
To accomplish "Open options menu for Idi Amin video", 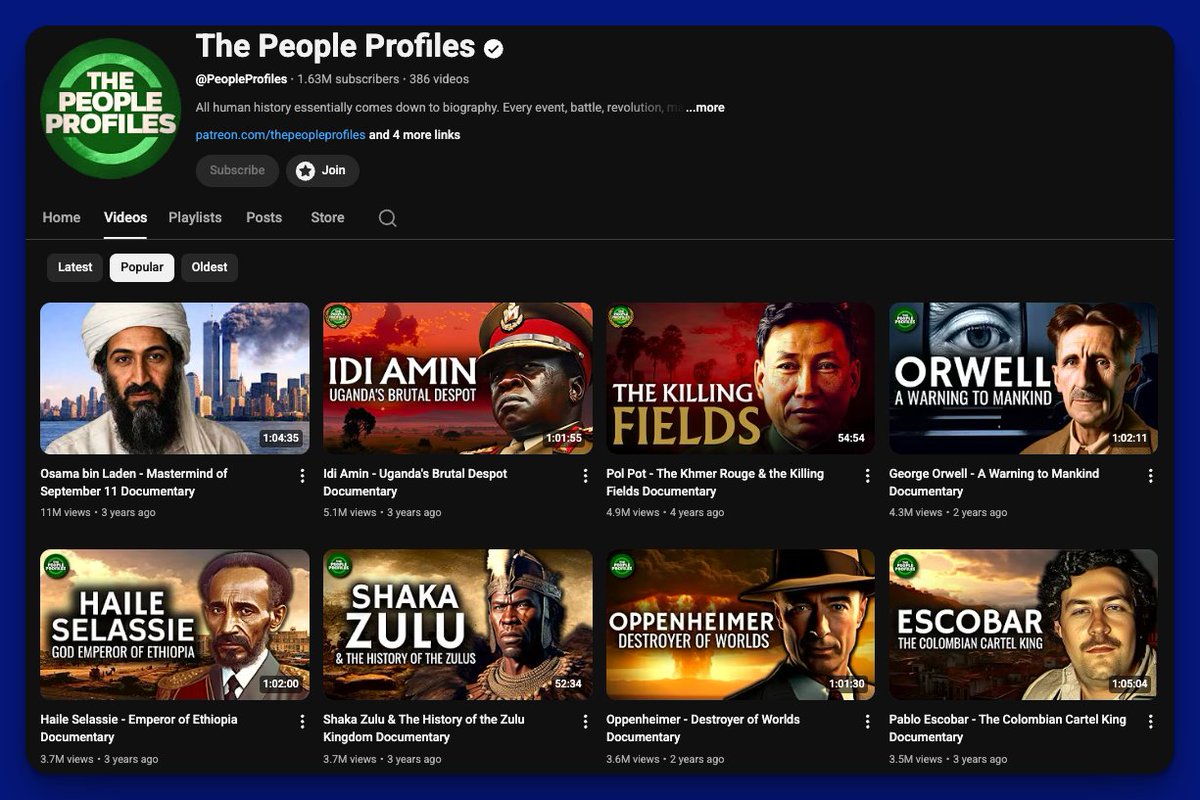I will (x=586, y=476).
